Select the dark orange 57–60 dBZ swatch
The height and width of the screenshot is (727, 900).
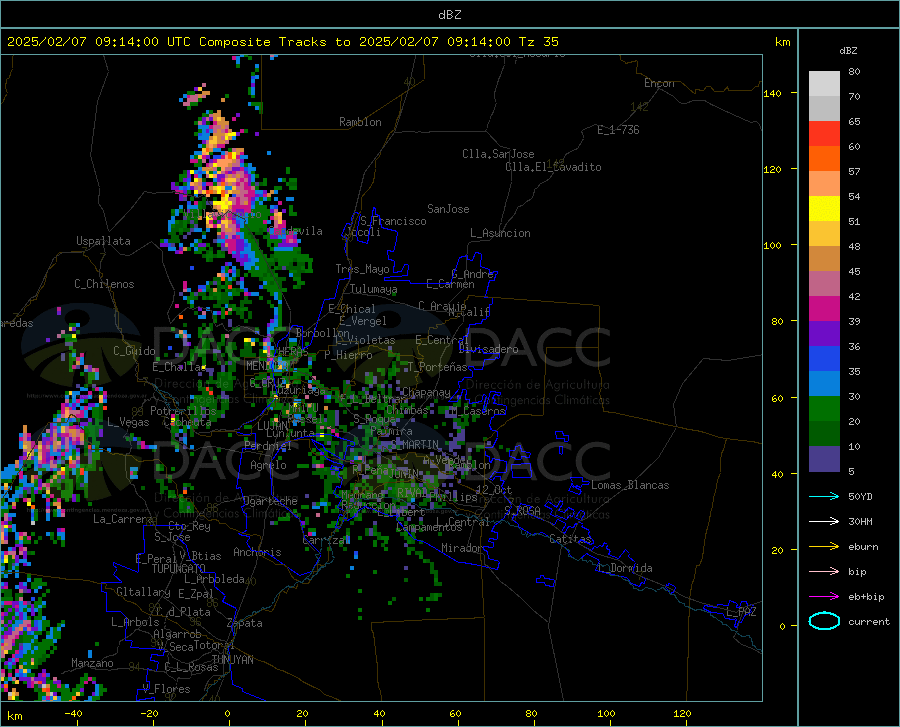point(824,159)
